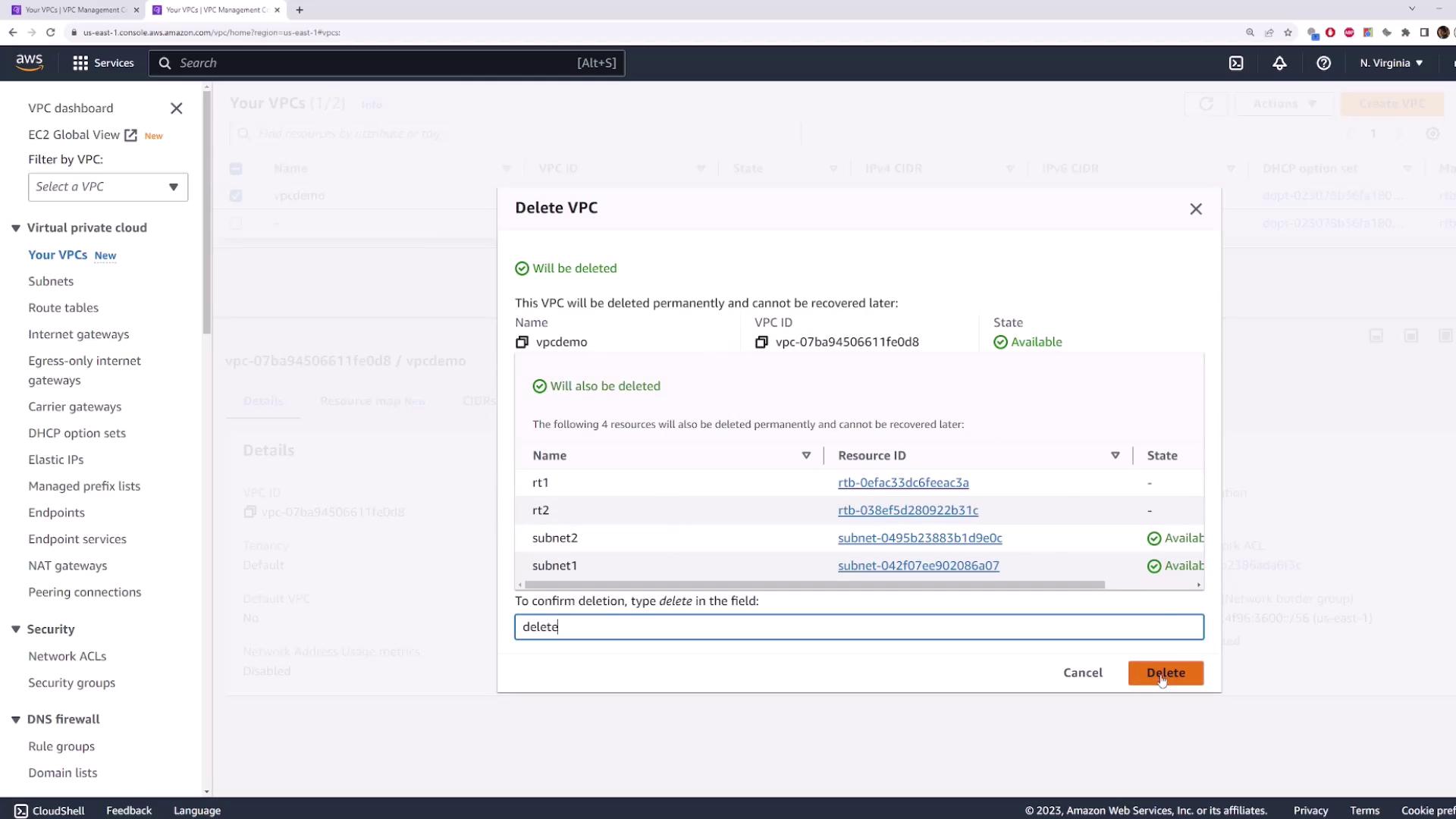Viewport: 1456px width, 819px height.
Task: Collapse the Security sidebar section
Action: [15, 629]
